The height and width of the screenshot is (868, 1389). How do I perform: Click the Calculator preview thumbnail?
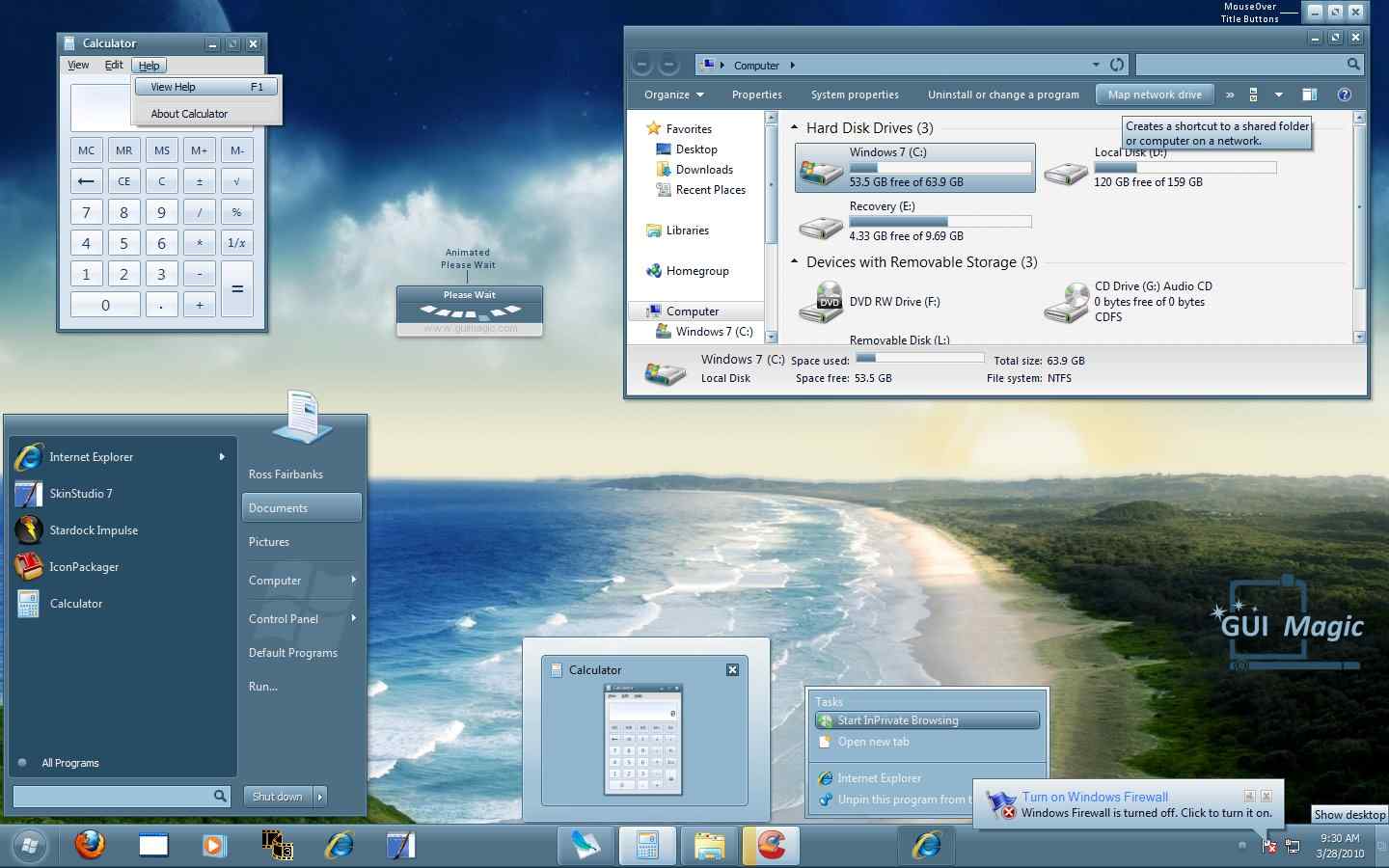pos(642,740)
